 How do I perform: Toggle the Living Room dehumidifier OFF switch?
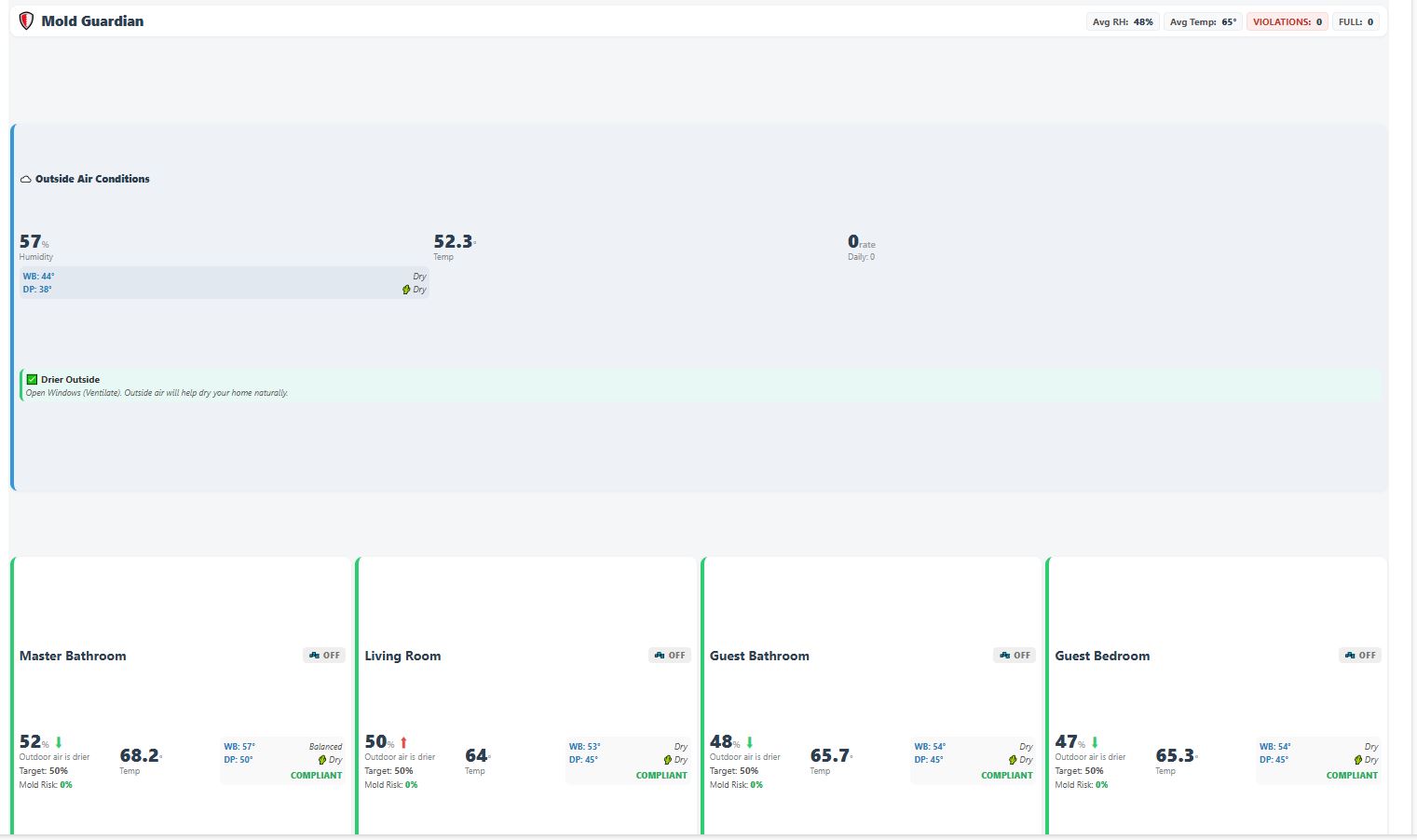tap(670, 656)
